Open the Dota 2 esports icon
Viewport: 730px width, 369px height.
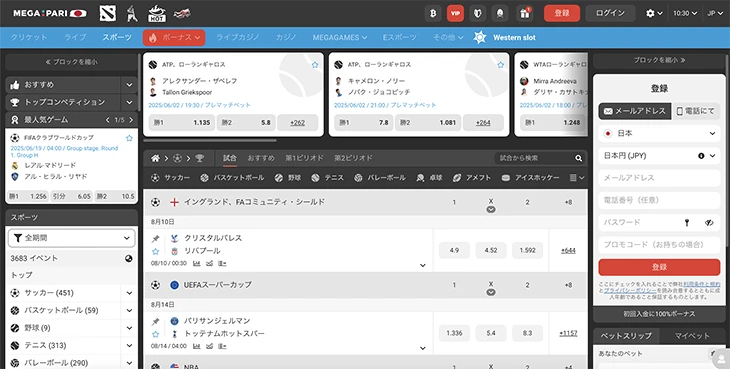(108, 13)
